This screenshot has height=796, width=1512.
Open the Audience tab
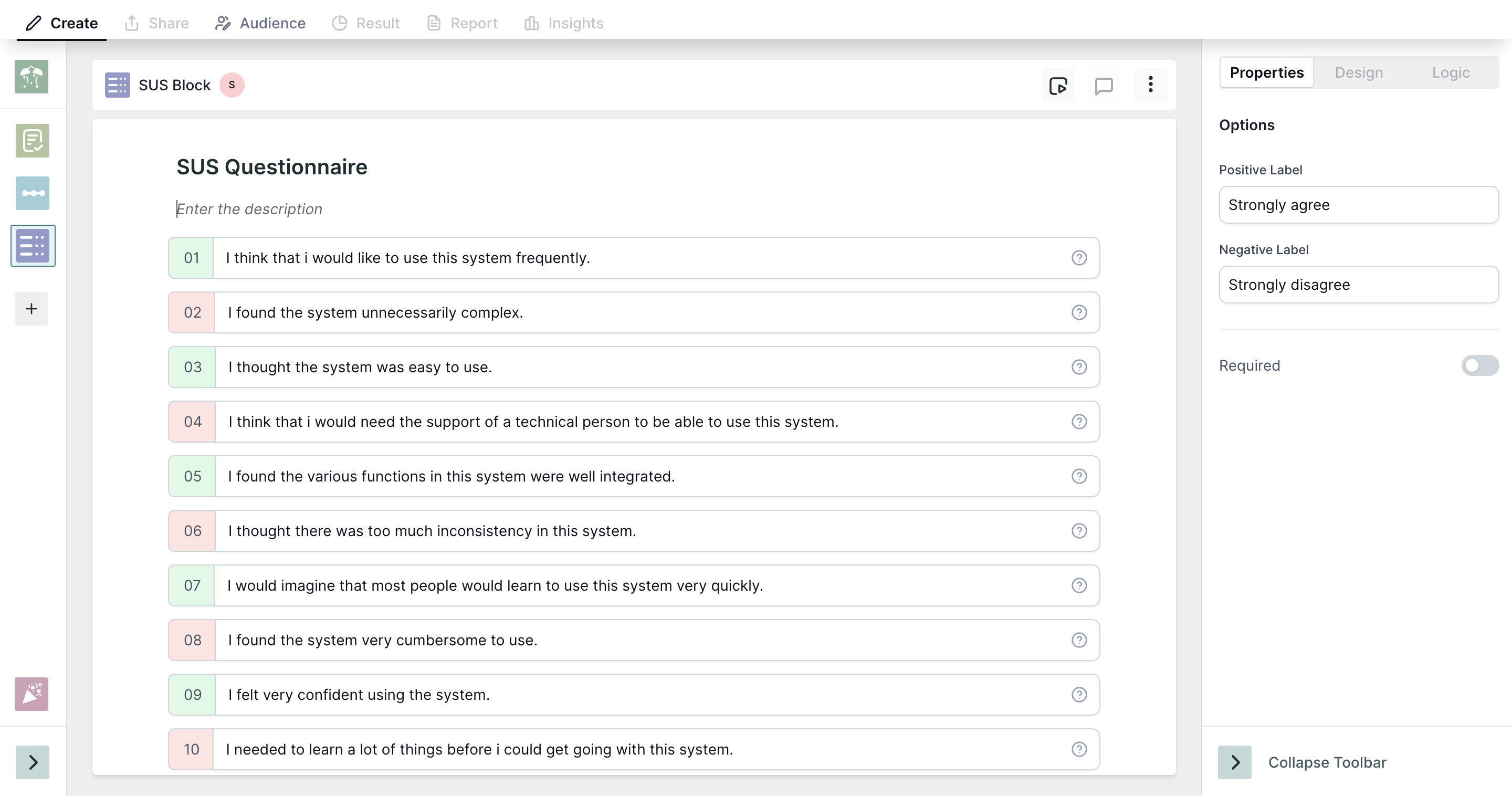(260, 23)
